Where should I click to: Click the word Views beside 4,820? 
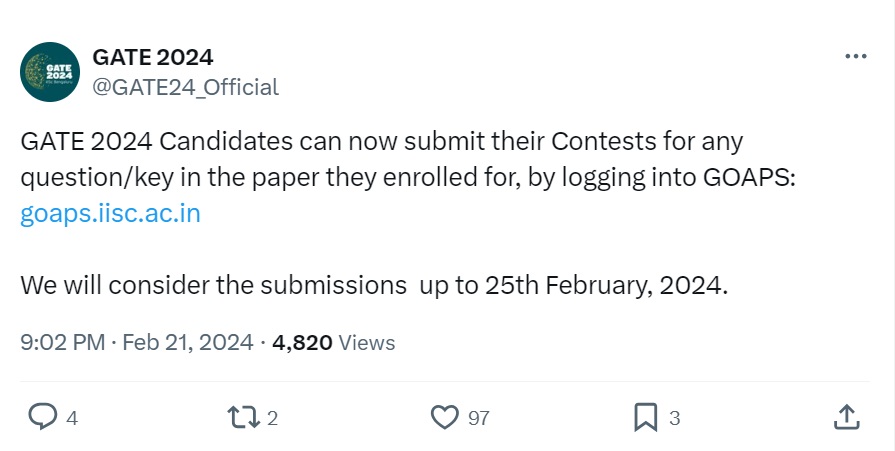(367, 343)
